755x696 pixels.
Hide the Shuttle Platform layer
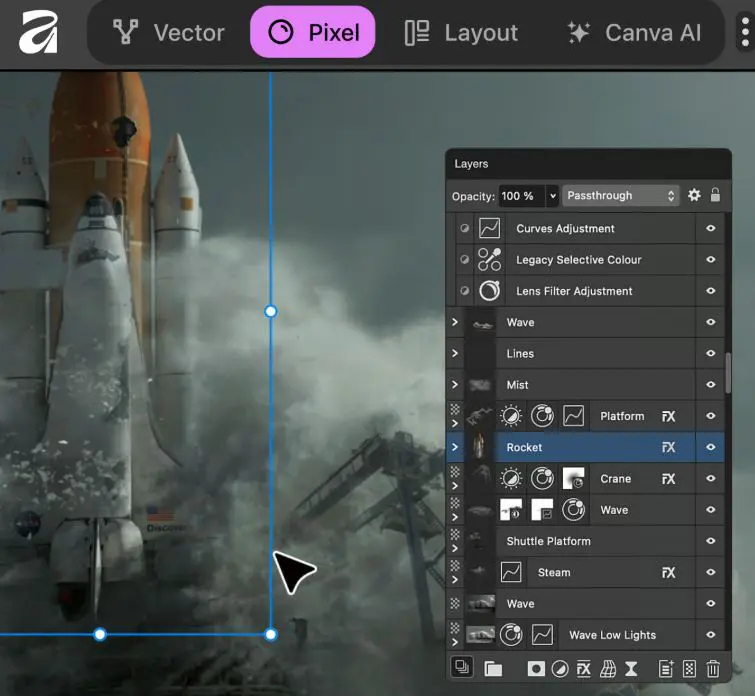711,541
